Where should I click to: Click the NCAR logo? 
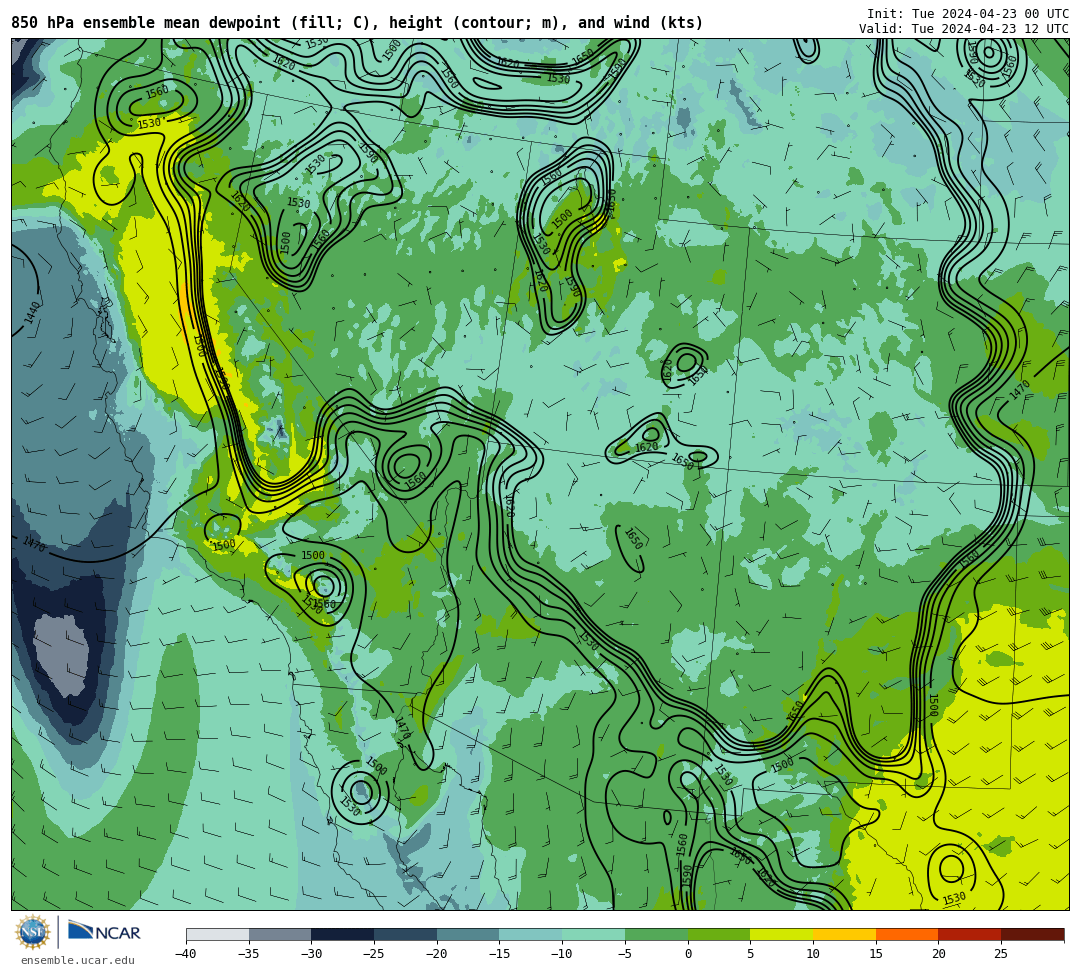click(x=104, y=932)
